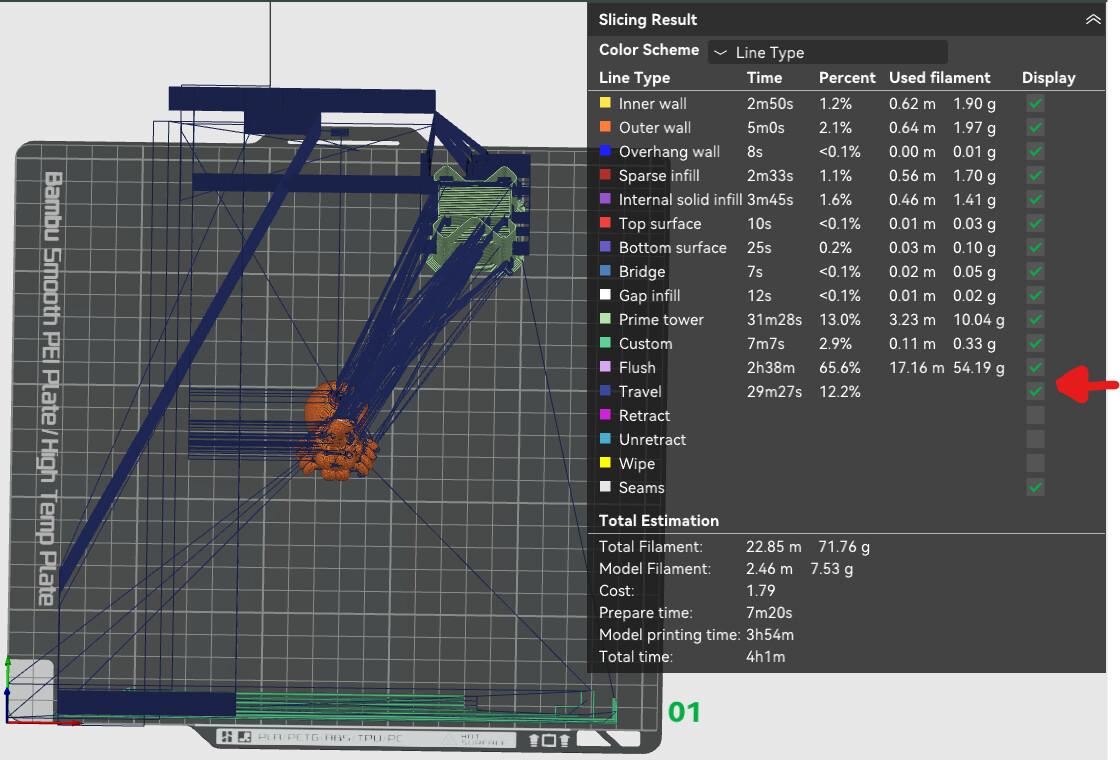Click the Custom line type label
1120x760 pixels.
(x=645, y=343)
